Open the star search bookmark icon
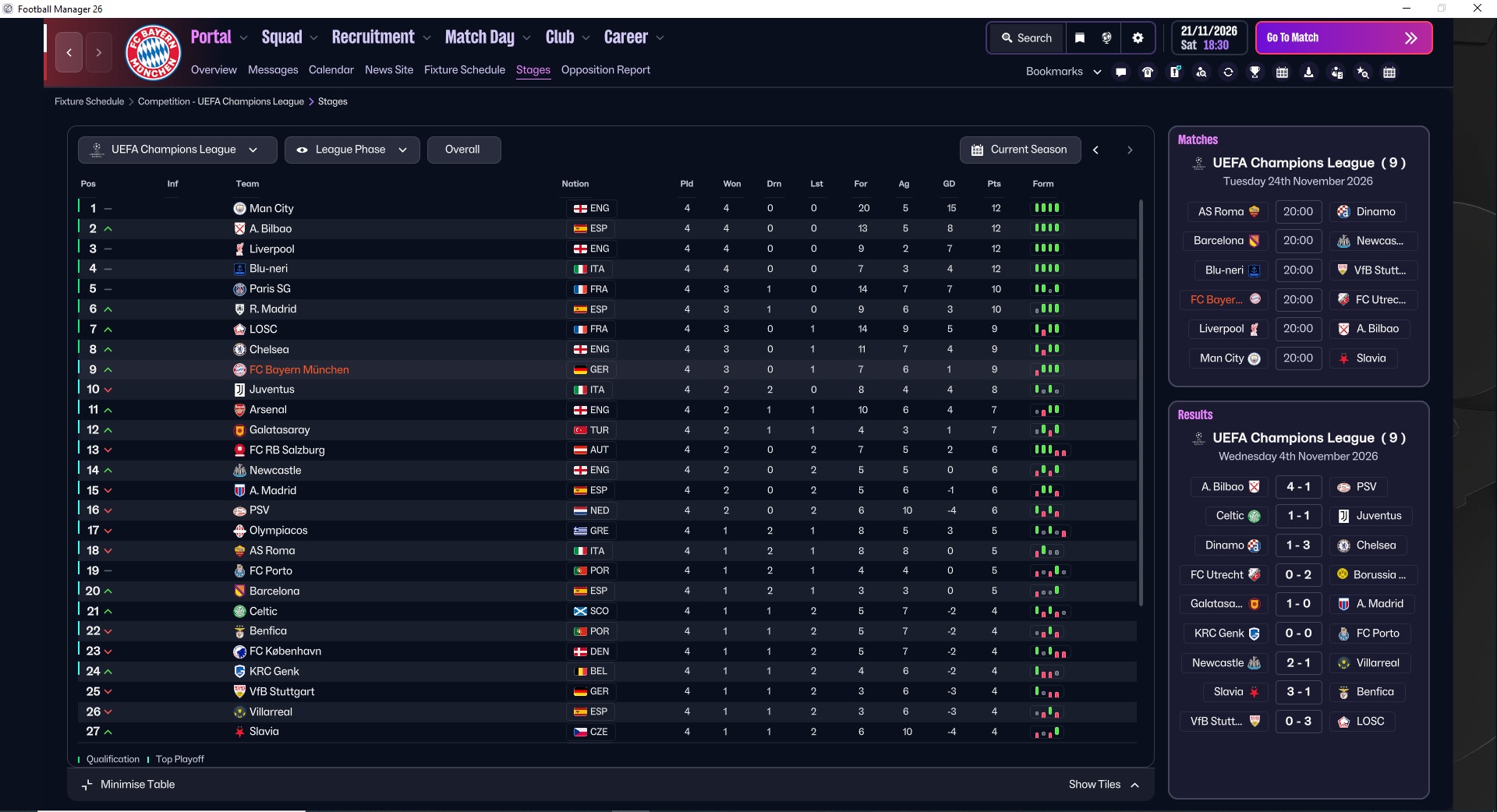The image size is (1497, 812). (x=1363, y=72)
